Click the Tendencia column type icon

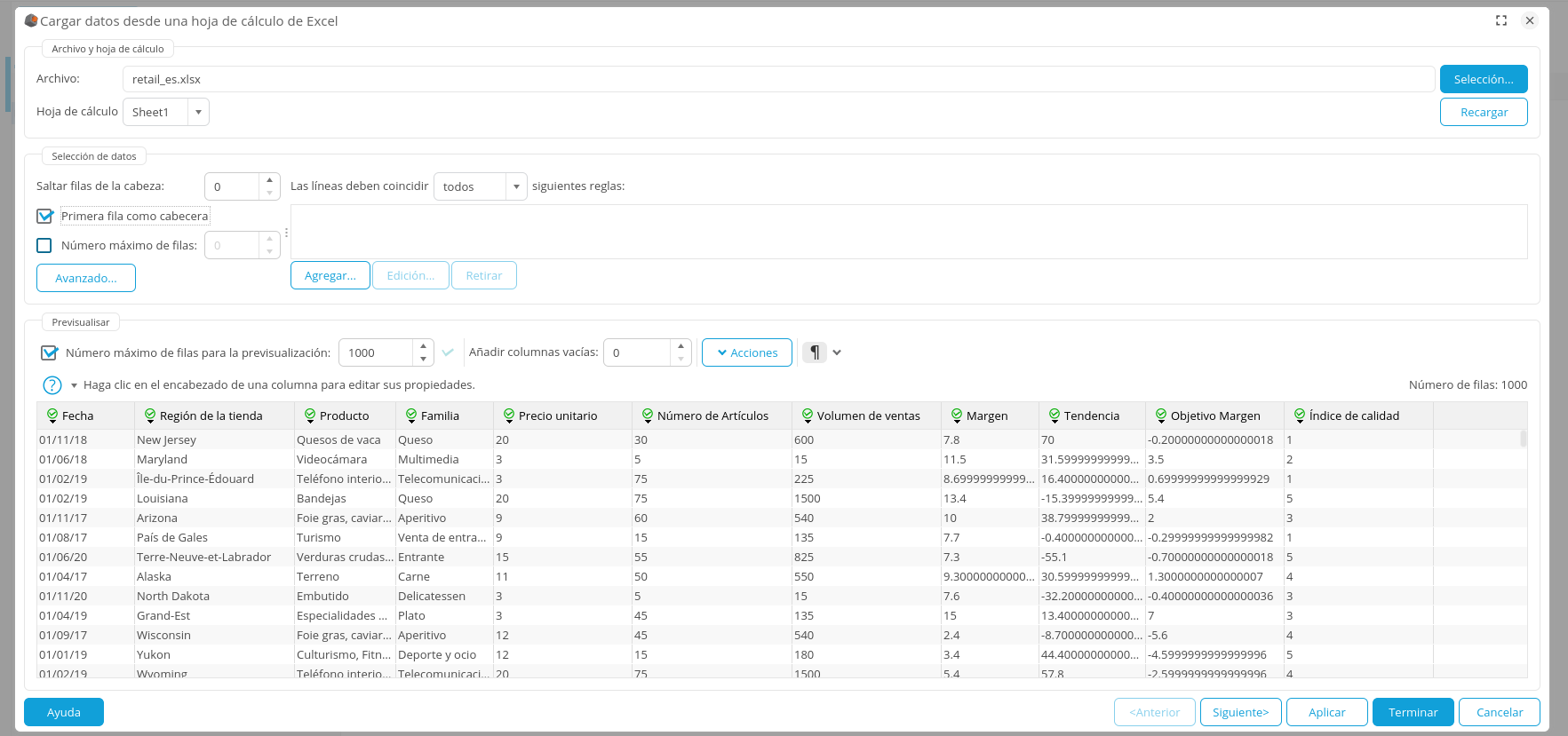point(1055,415)
